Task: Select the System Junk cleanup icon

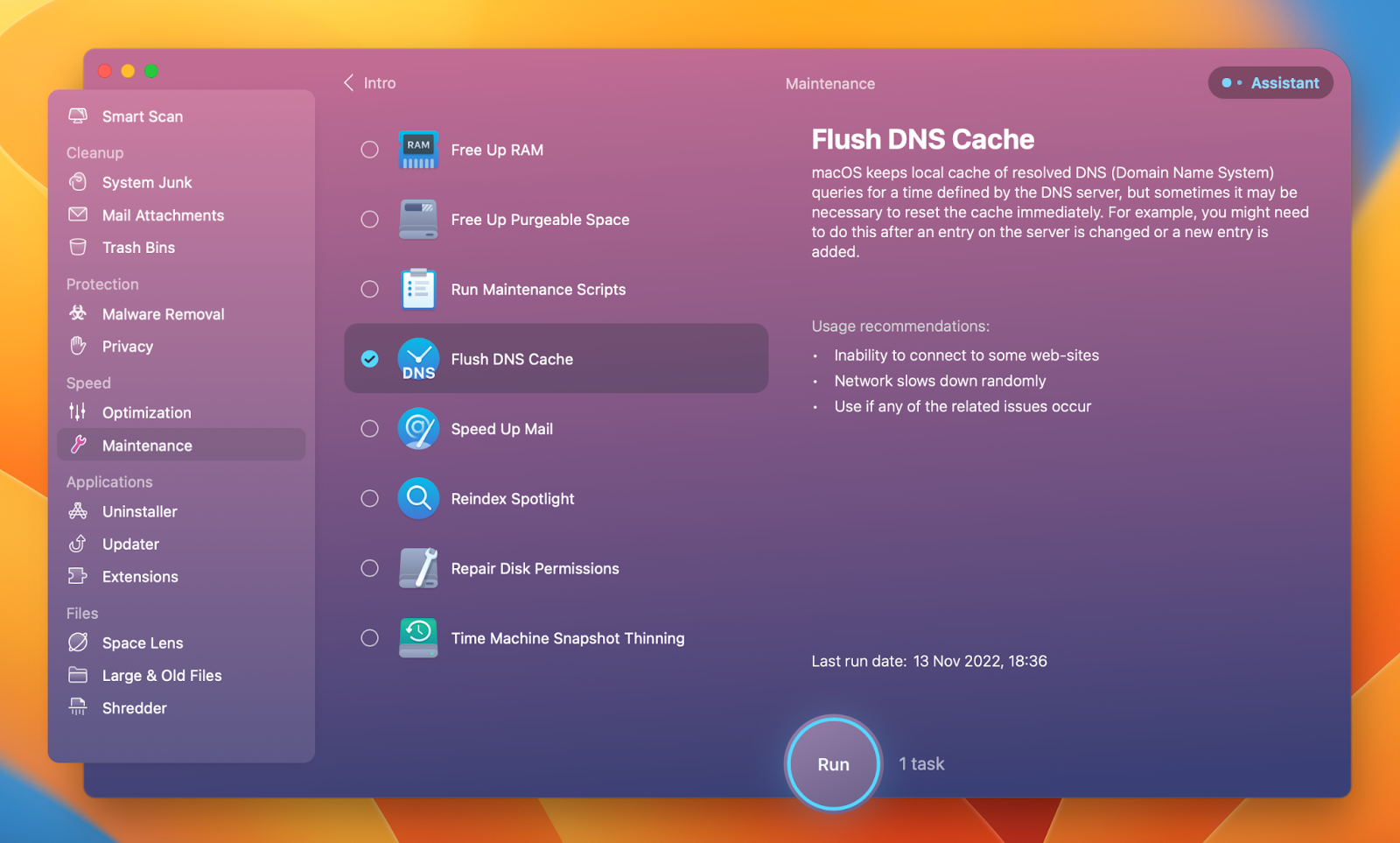Action: click(79, 182)
